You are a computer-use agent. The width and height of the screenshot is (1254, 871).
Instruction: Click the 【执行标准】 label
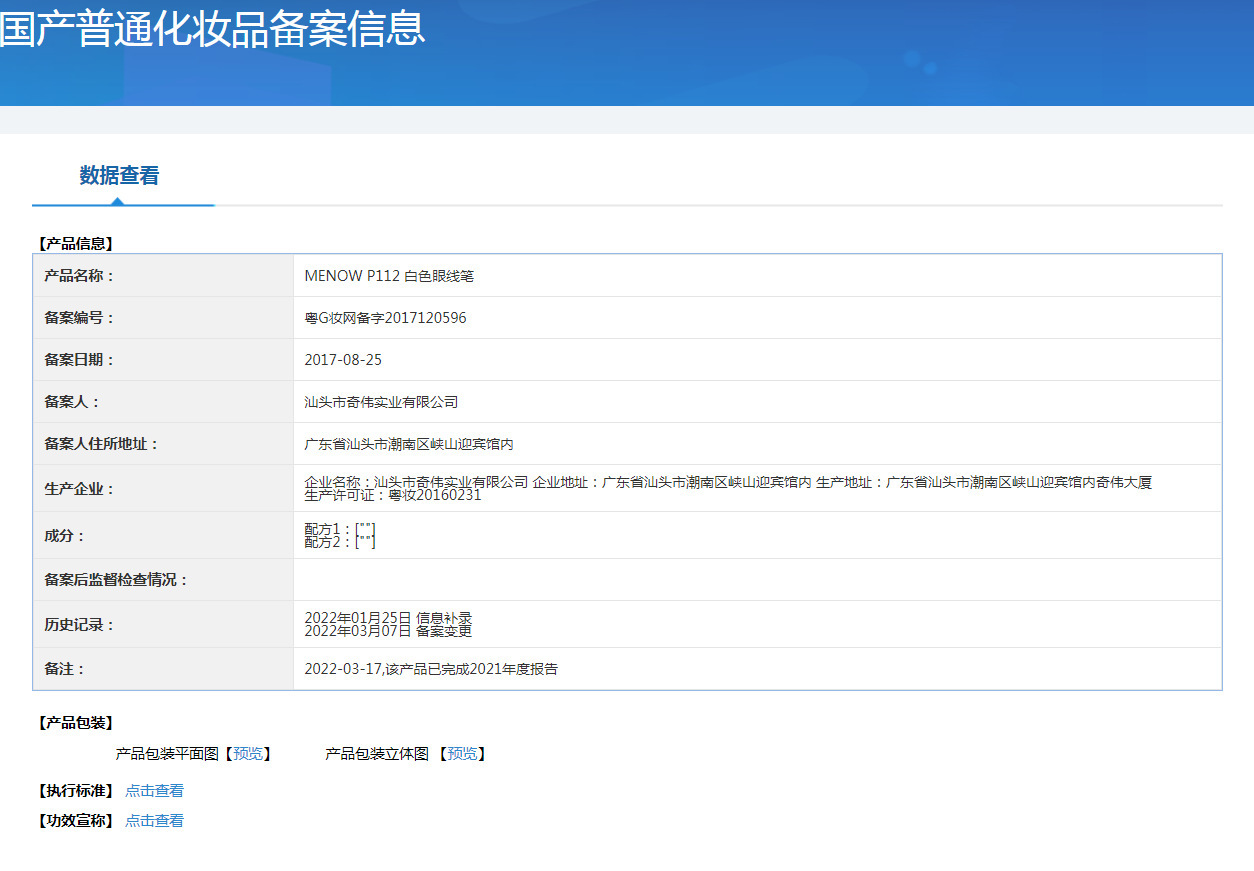(x=76, y=791)
